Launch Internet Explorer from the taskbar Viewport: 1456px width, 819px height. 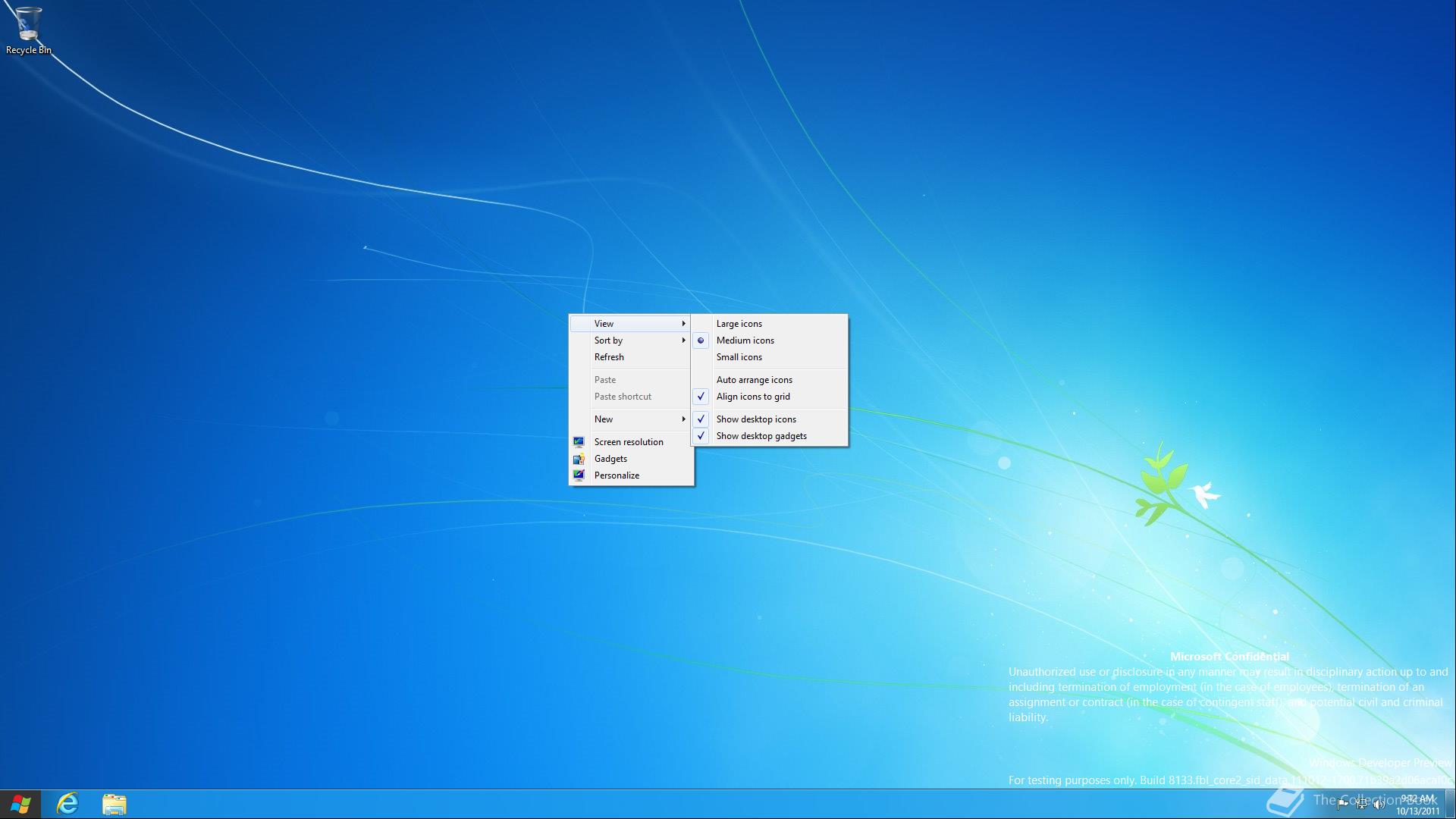(68, 804)
